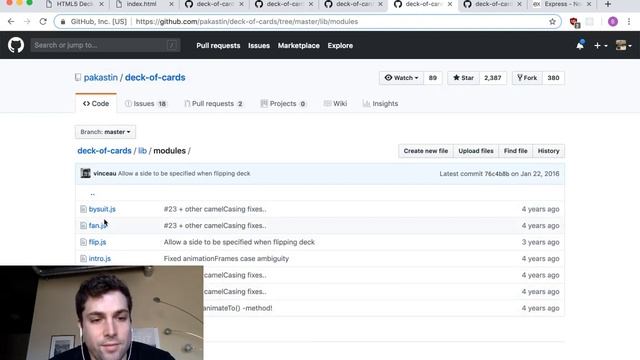
Task: Fork the repository
Action: 527,78
